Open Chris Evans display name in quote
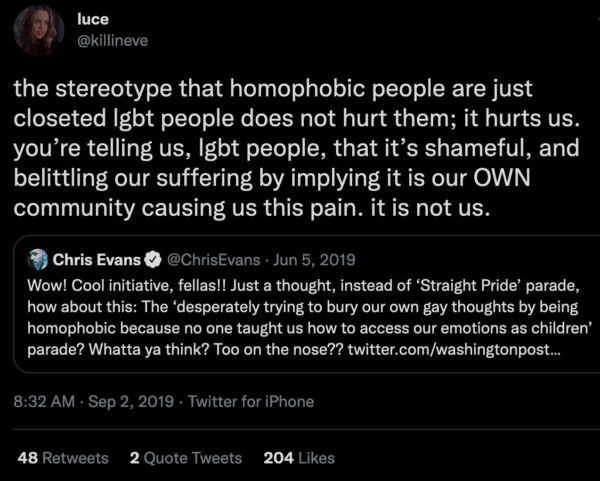 [x=98, y=260]
